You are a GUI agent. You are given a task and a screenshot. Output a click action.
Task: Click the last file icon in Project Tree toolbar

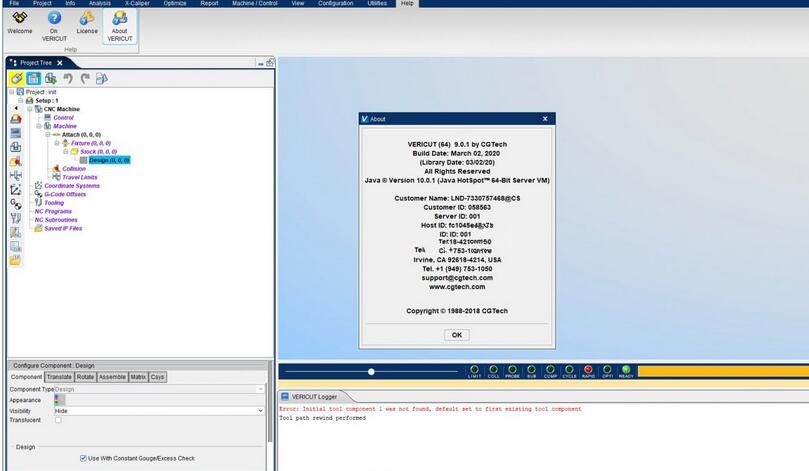(102, 78)
